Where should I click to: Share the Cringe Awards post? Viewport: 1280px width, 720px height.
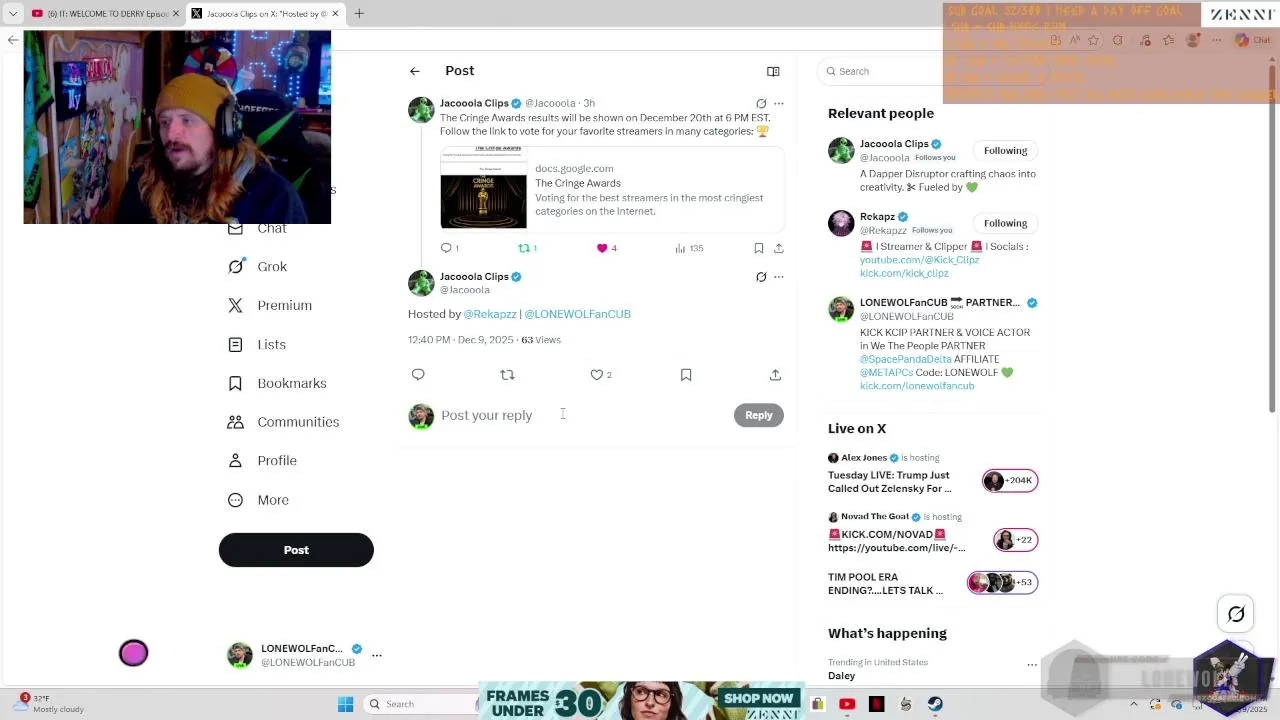coord(779,248)
